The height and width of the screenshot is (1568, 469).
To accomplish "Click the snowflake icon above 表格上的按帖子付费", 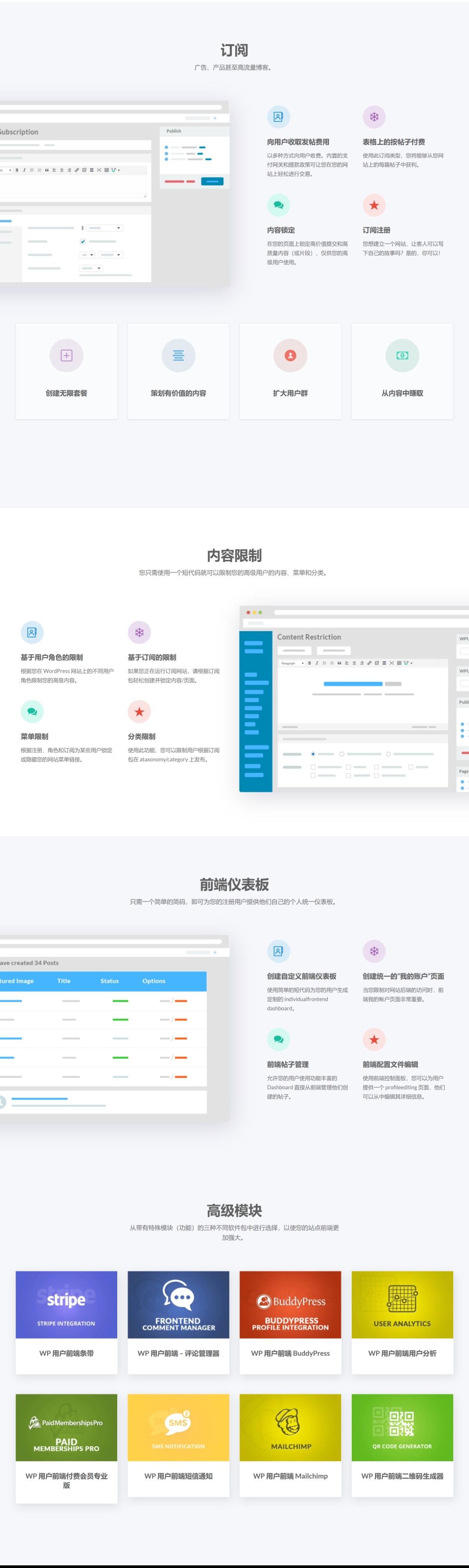I will [x=374, y=117].
